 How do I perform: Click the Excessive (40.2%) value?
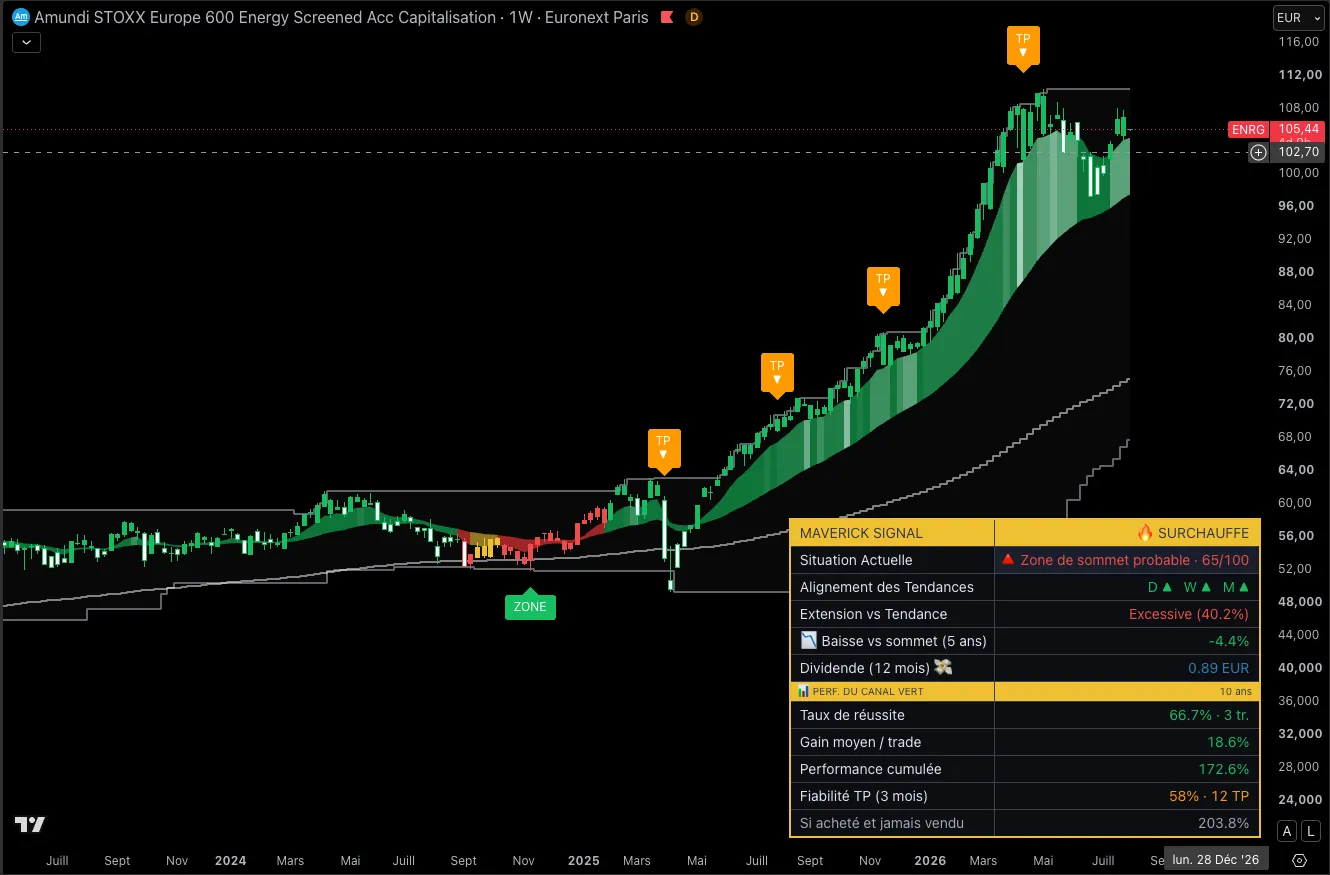pos(1189,614)
